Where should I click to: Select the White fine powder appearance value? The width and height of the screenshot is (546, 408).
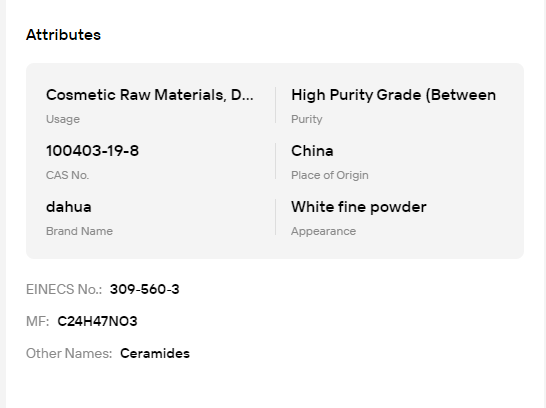pyautogui.click(x=359, y=207)
